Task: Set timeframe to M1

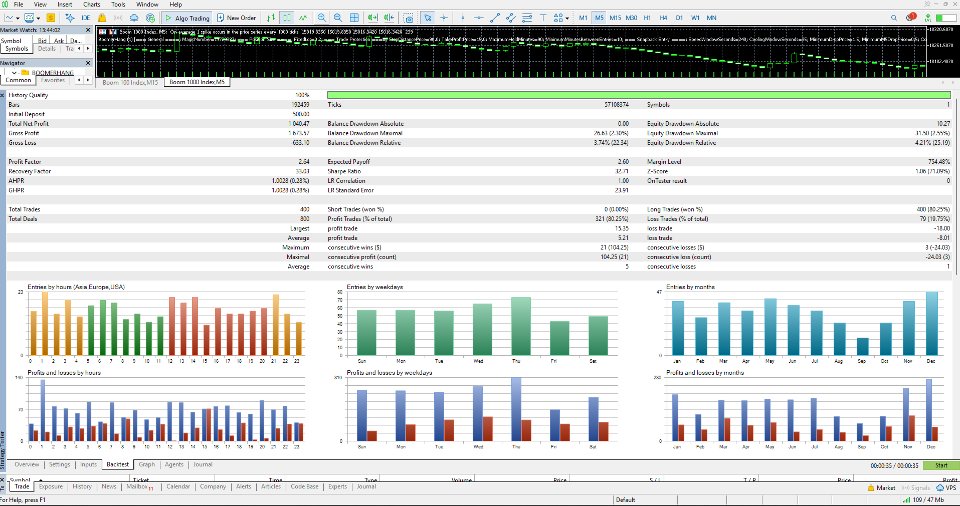Action: (x=583, y=18)
